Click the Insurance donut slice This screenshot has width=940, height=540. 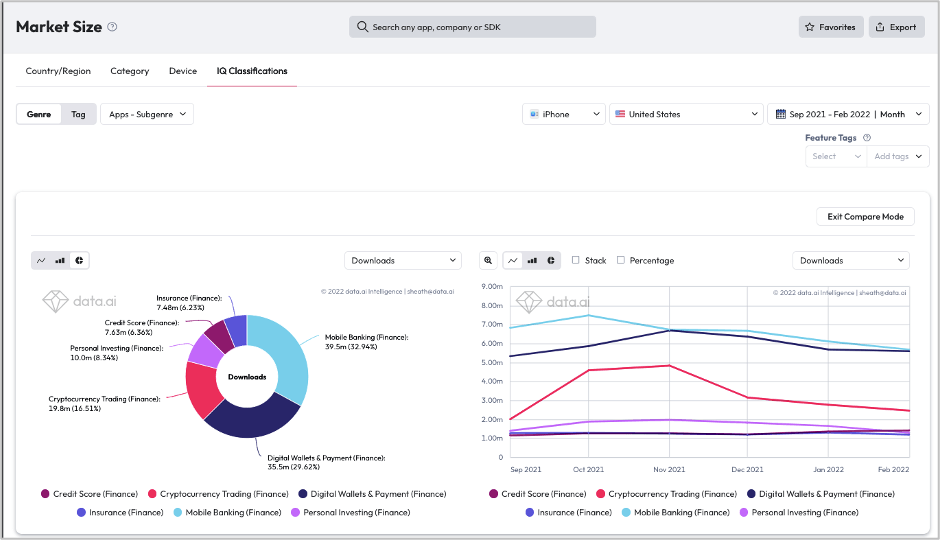click(x=236, y=330)
